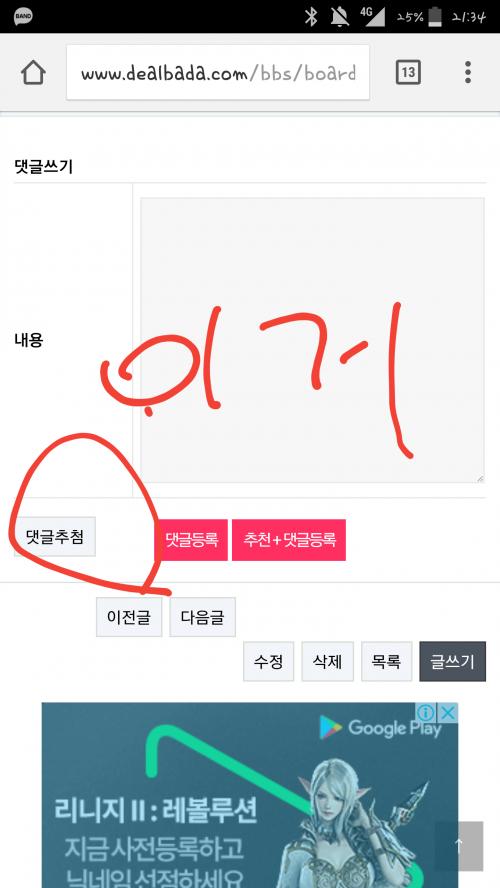
Task: Go to previous post via 이전글
Action: tap(129, 617)
